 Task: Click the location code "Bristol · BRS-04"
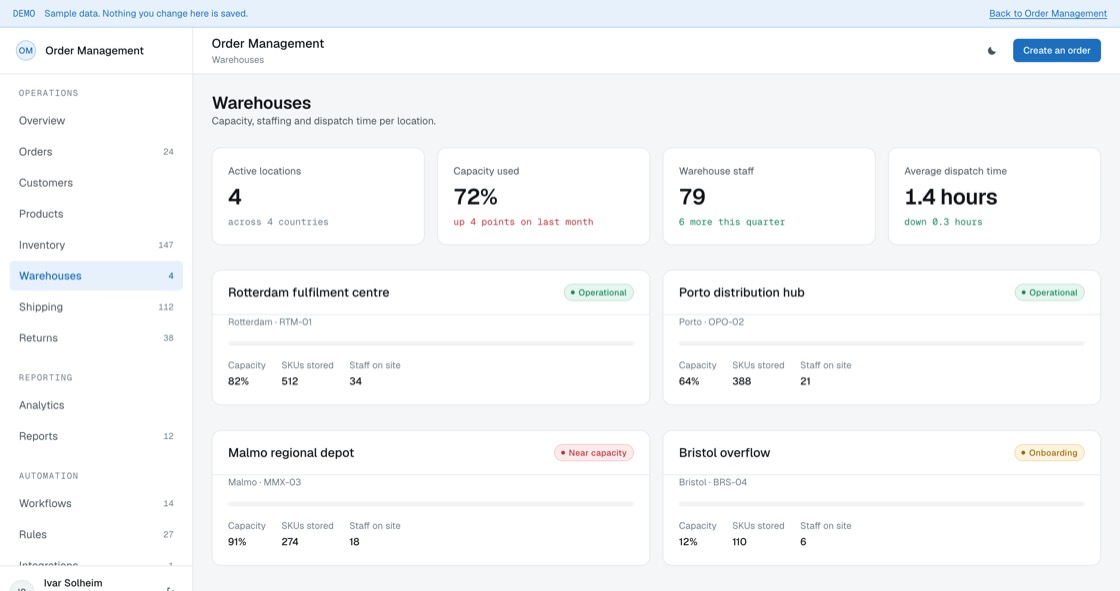(x=713, y=482)
